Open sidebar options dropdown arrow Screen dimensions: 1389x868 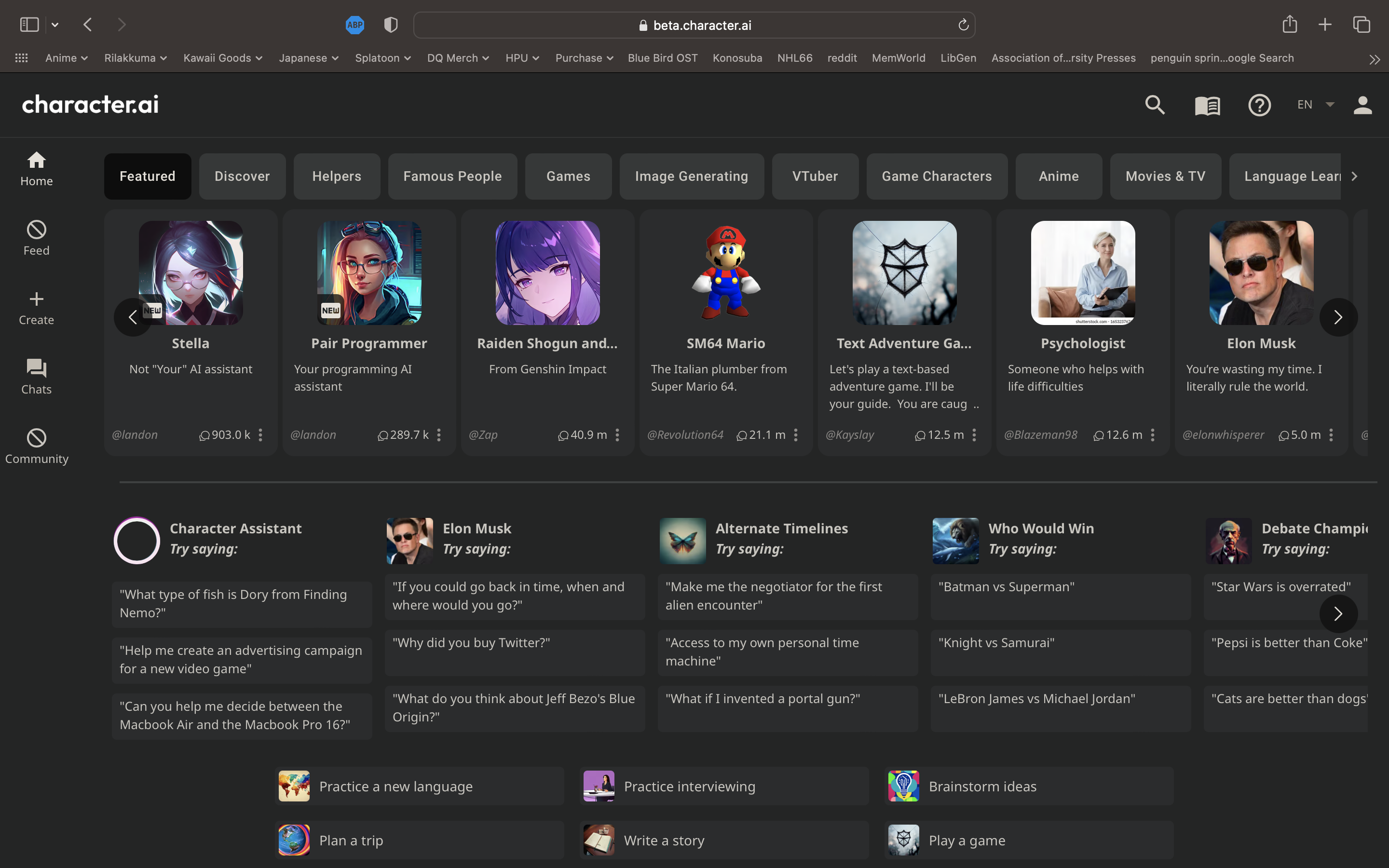55,25
